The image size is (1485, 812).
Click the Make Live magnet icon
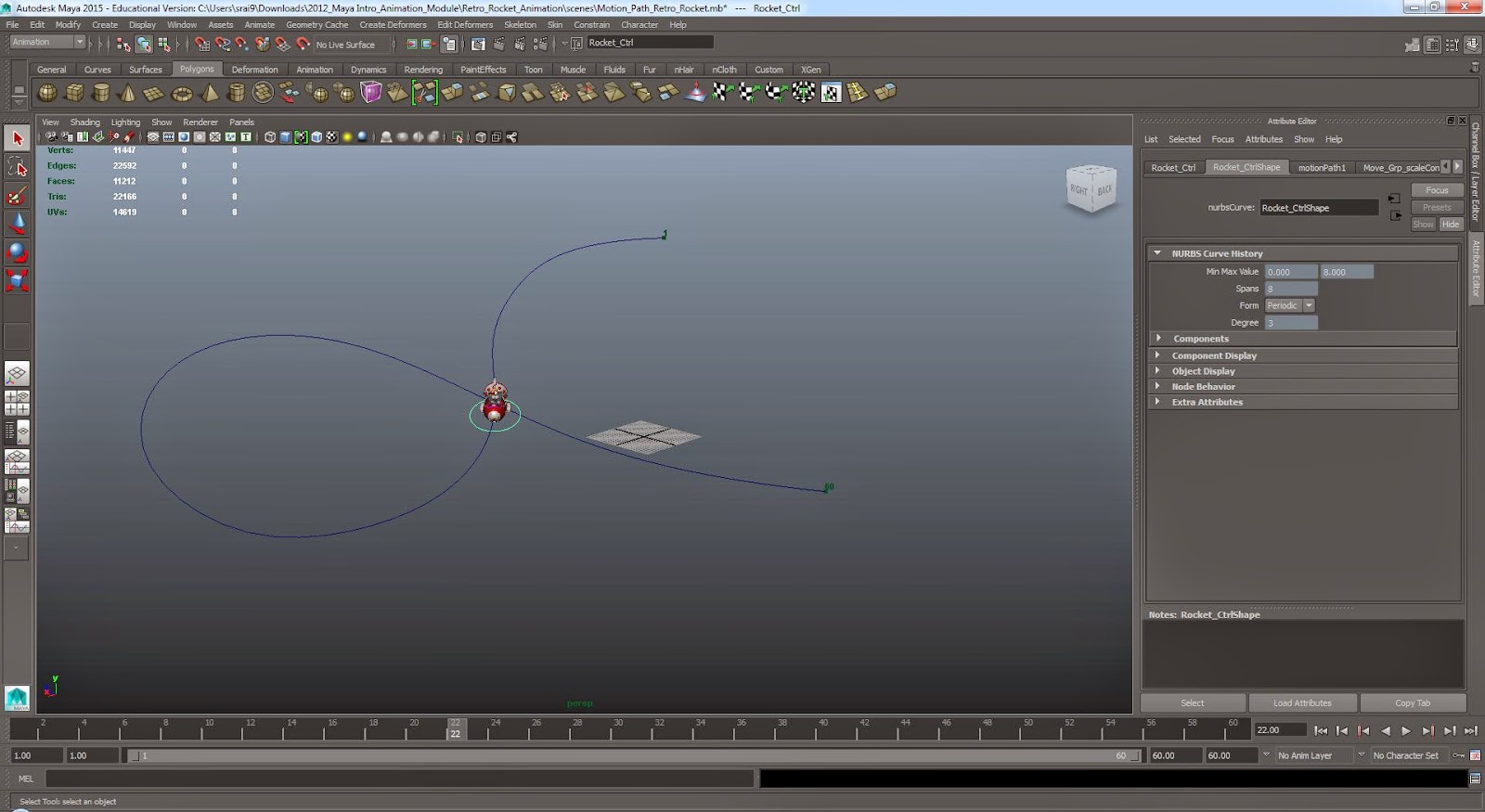coord(303,44)
